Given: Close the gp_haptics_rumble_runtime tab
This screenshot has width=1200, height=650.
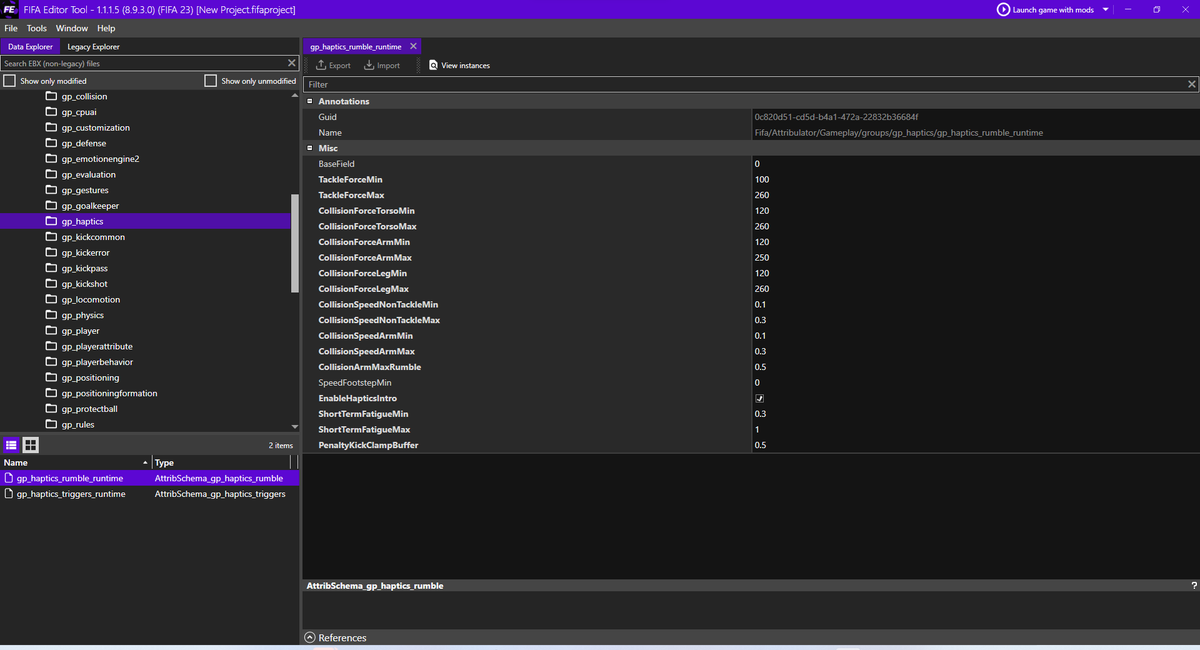Looking at the screenshot, I should pyautogui.click(x=414, y=46).
